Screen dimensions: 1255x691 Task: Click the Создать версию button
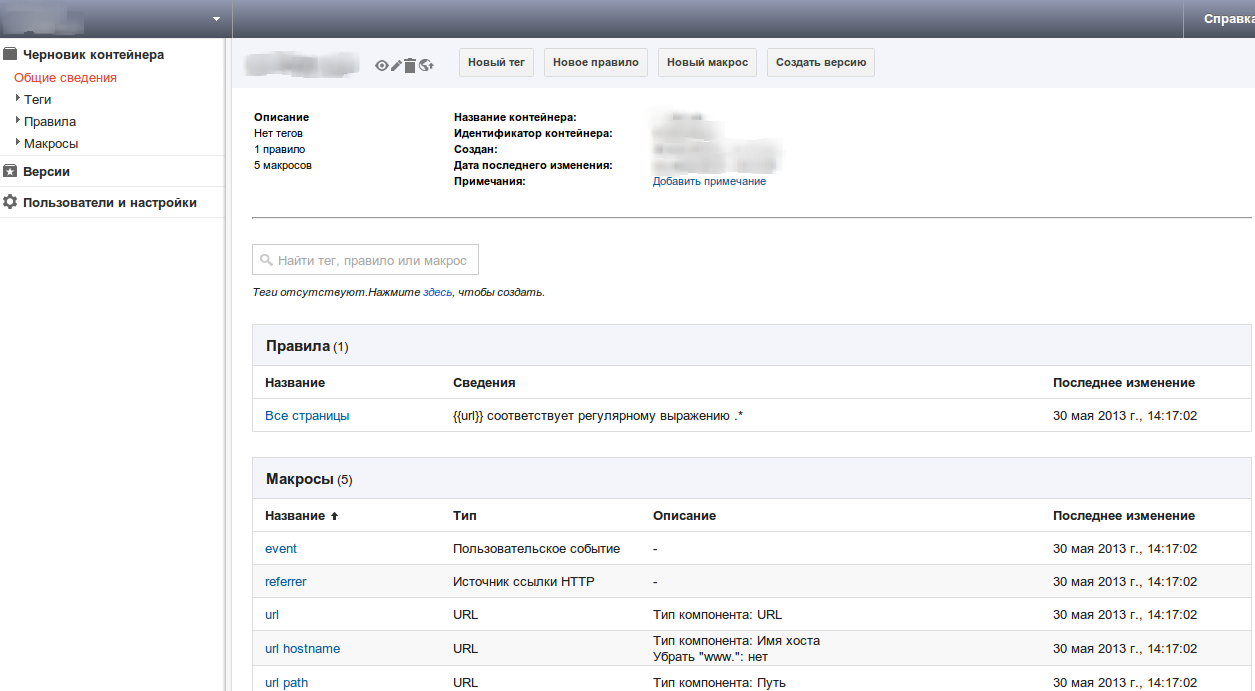pyautogui.click(x=821, y=62)
